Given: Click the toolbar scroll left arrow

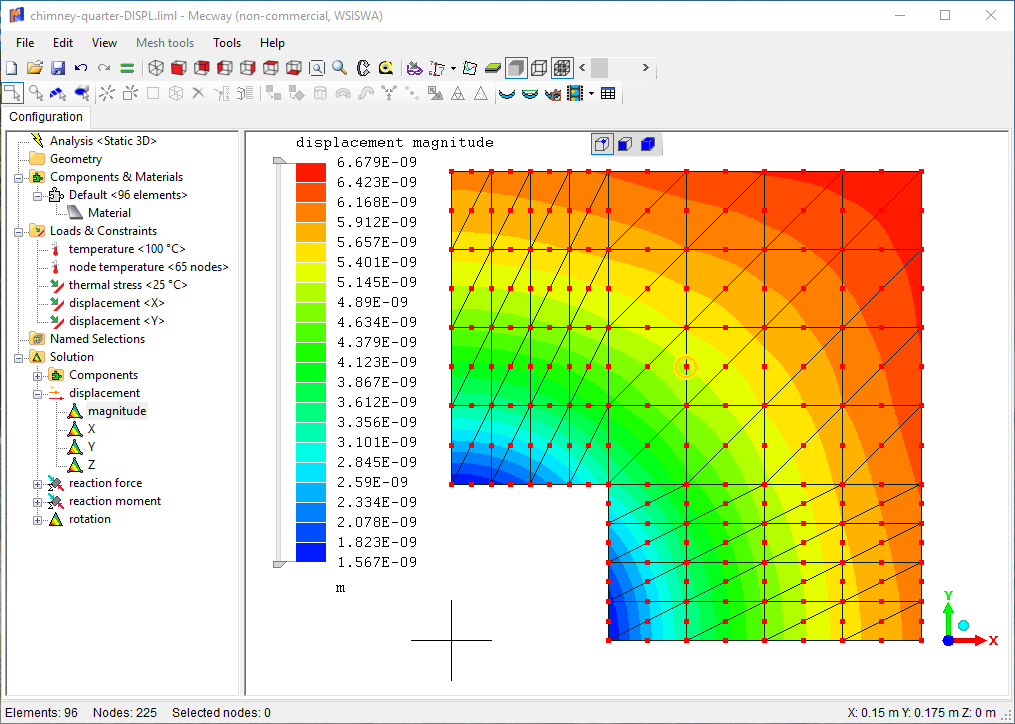Looking at the screenshot, I should click(583, 67).
